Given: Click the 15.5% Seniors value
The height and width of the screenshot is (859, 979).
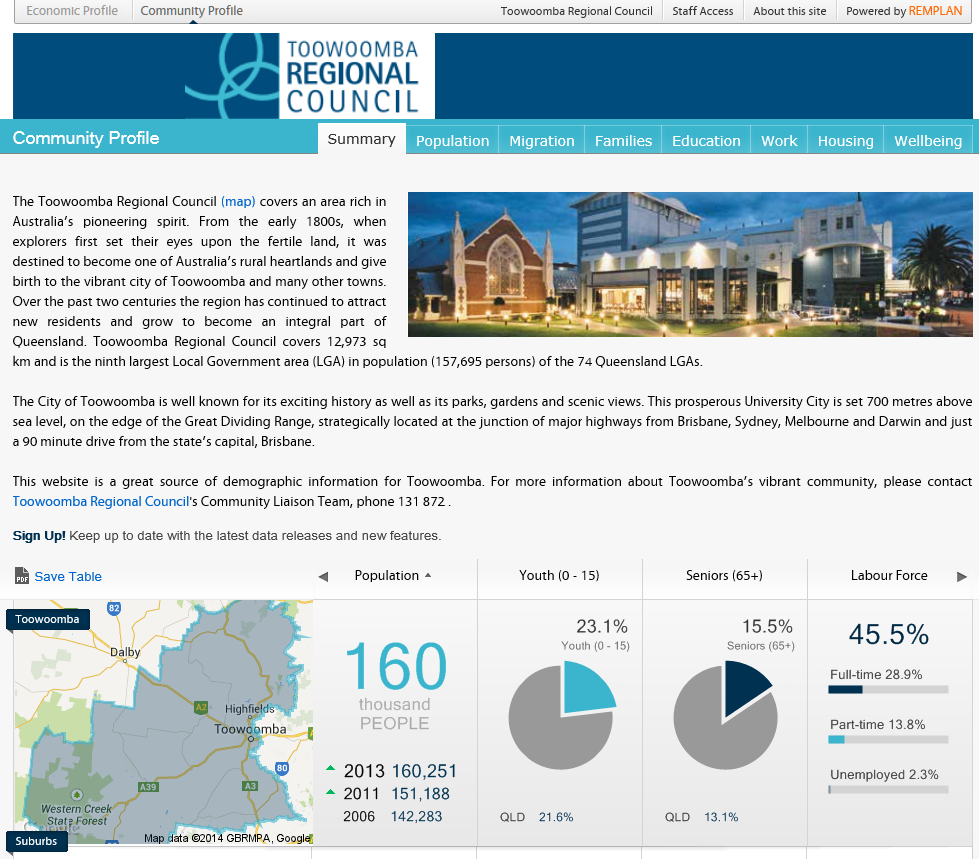Looking at the screenshot, I should [x=767, y=626].
